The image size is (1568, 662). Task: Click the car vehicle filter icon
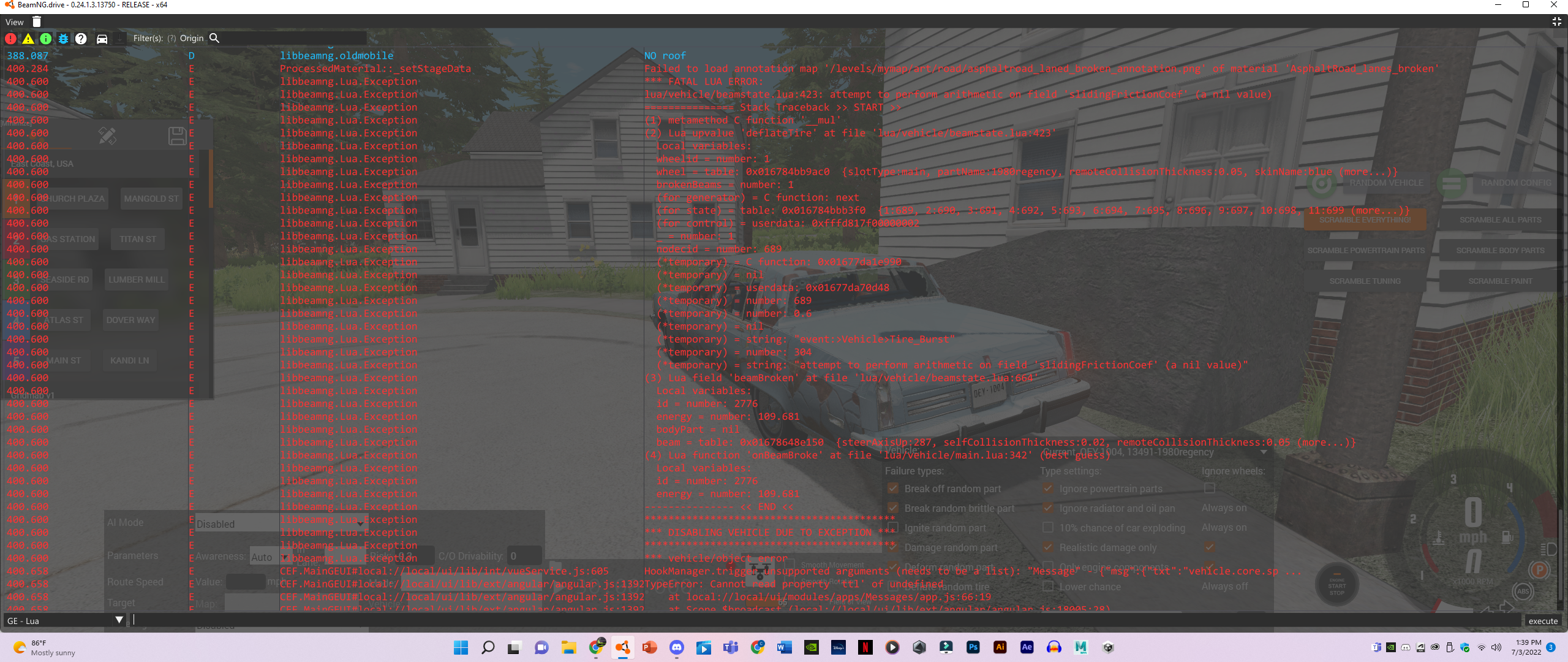102,39
